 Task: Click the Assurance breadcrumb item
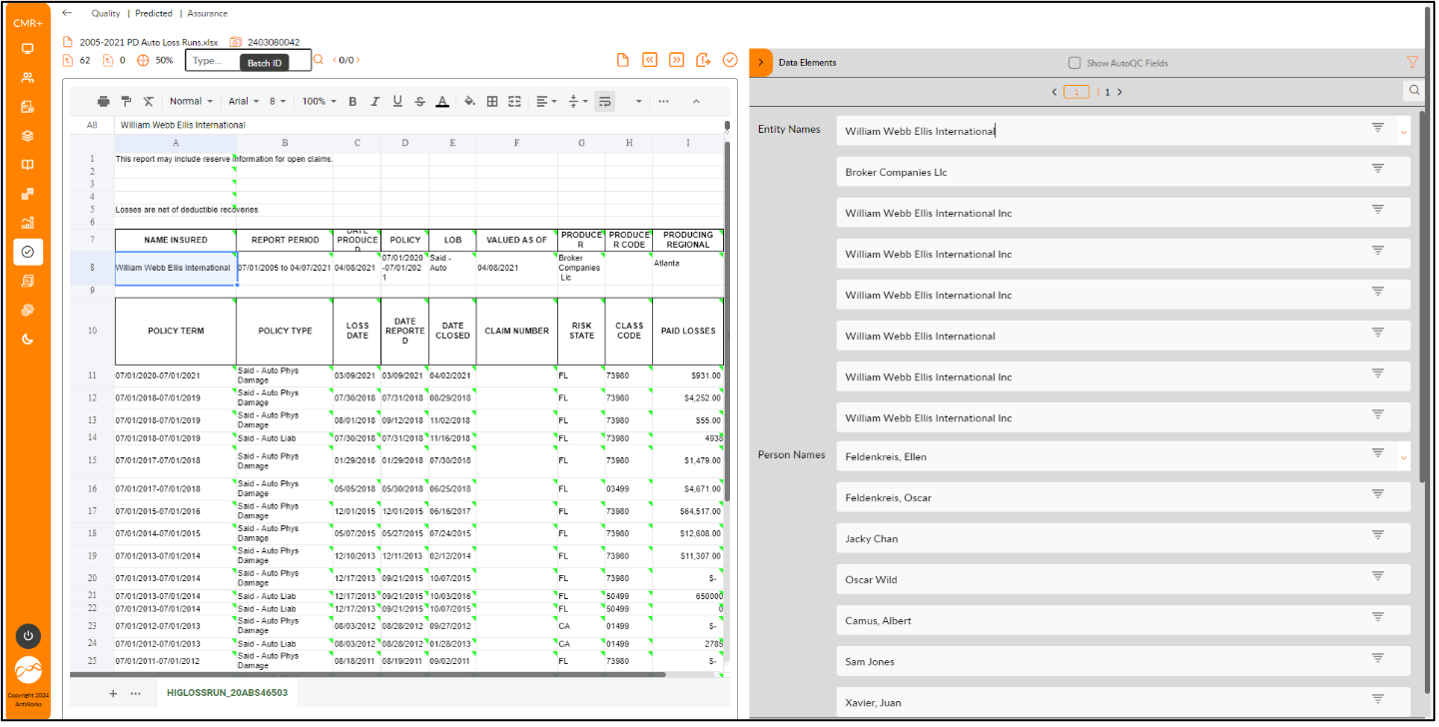[x=207, y=14]
